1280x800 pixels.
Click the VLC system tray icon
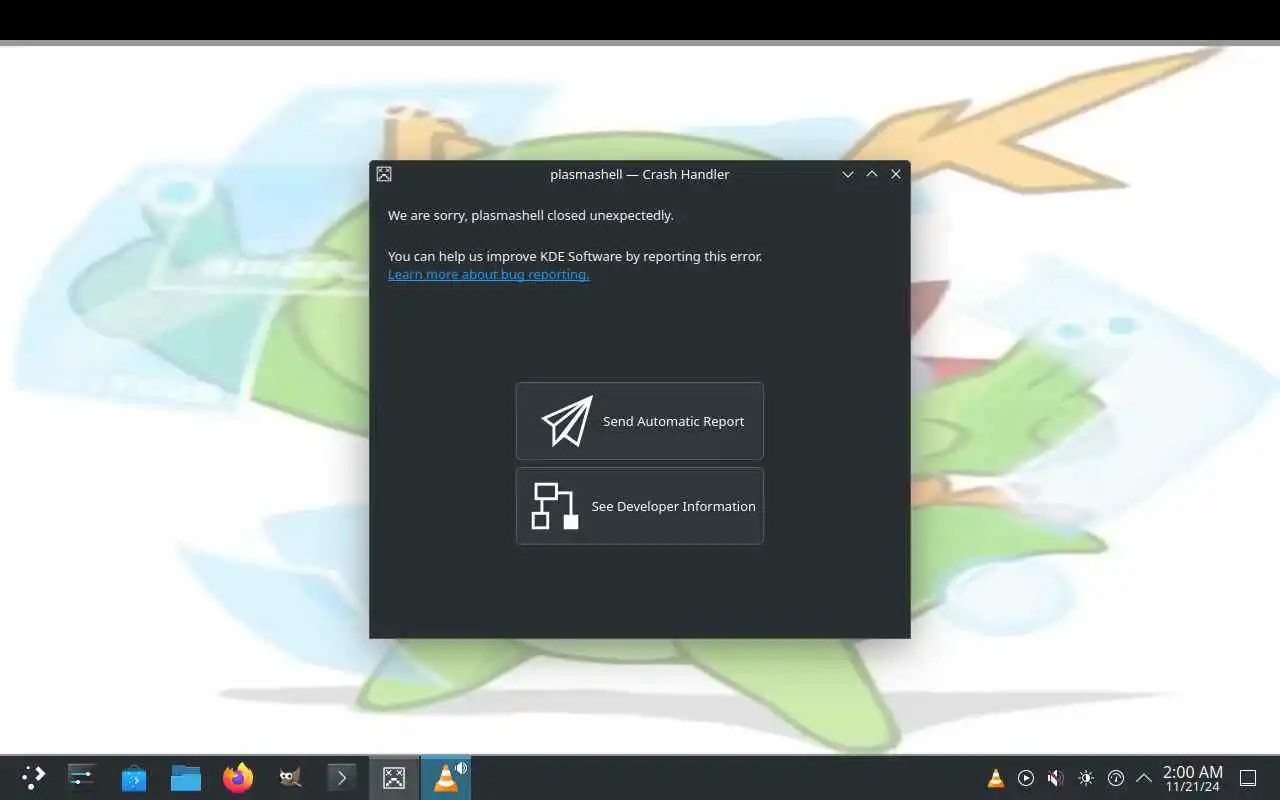[x=996, y=778]
